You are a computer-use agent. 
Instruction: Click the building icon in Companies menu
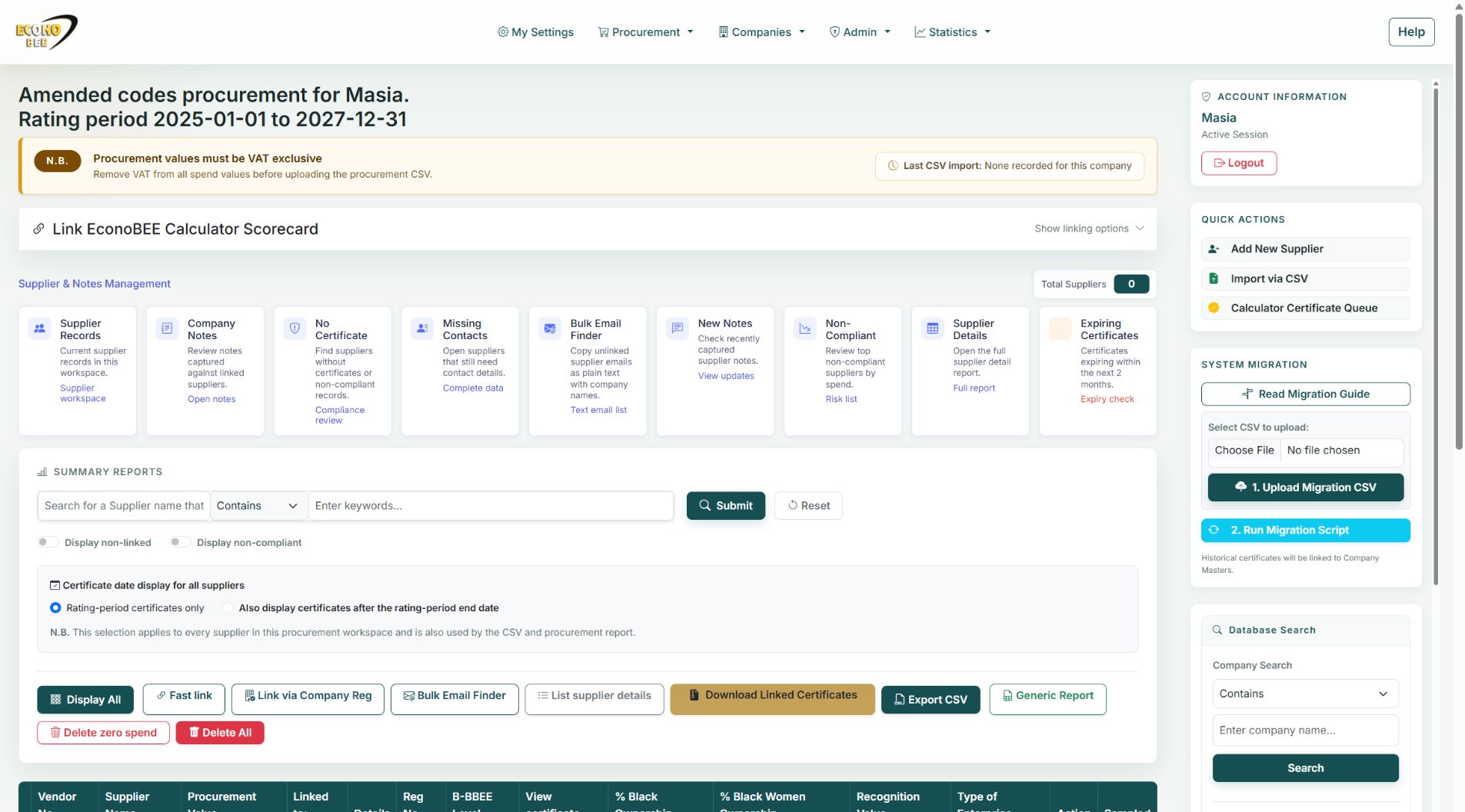tap(723, 32)
